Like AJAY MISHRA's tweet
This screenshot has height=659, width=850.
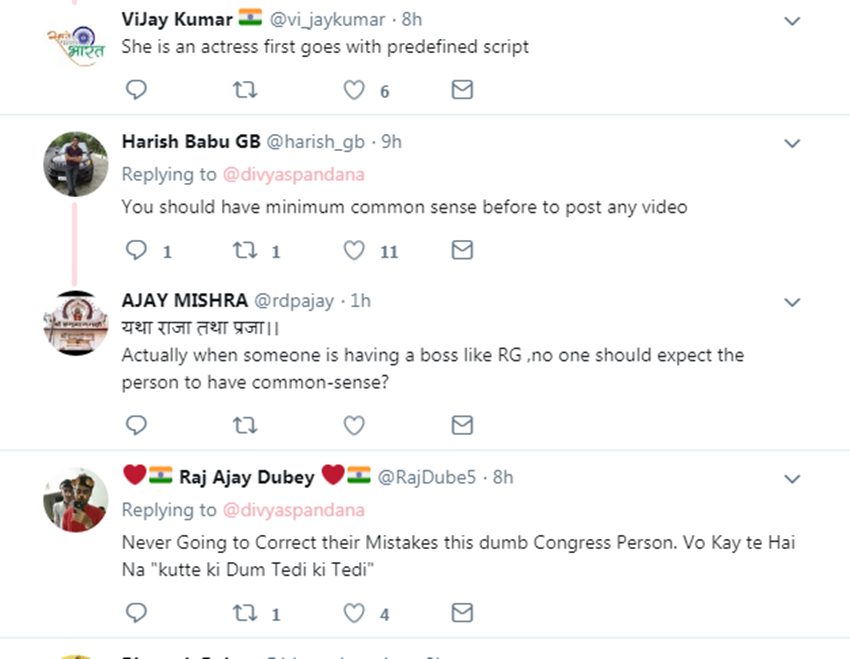[x=354, y=425]
